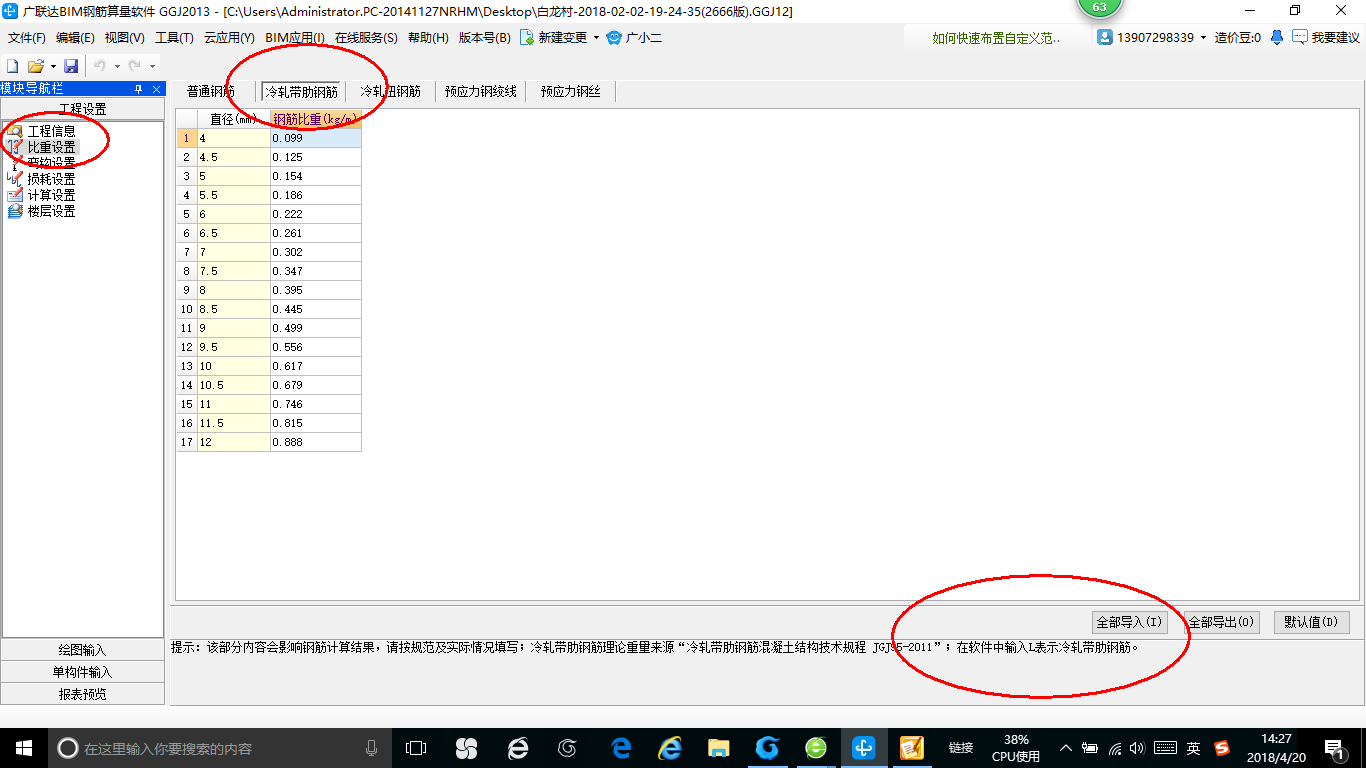1366x768 pixels.
Task: Open Task View on taskbar
Action: point(416,748)
